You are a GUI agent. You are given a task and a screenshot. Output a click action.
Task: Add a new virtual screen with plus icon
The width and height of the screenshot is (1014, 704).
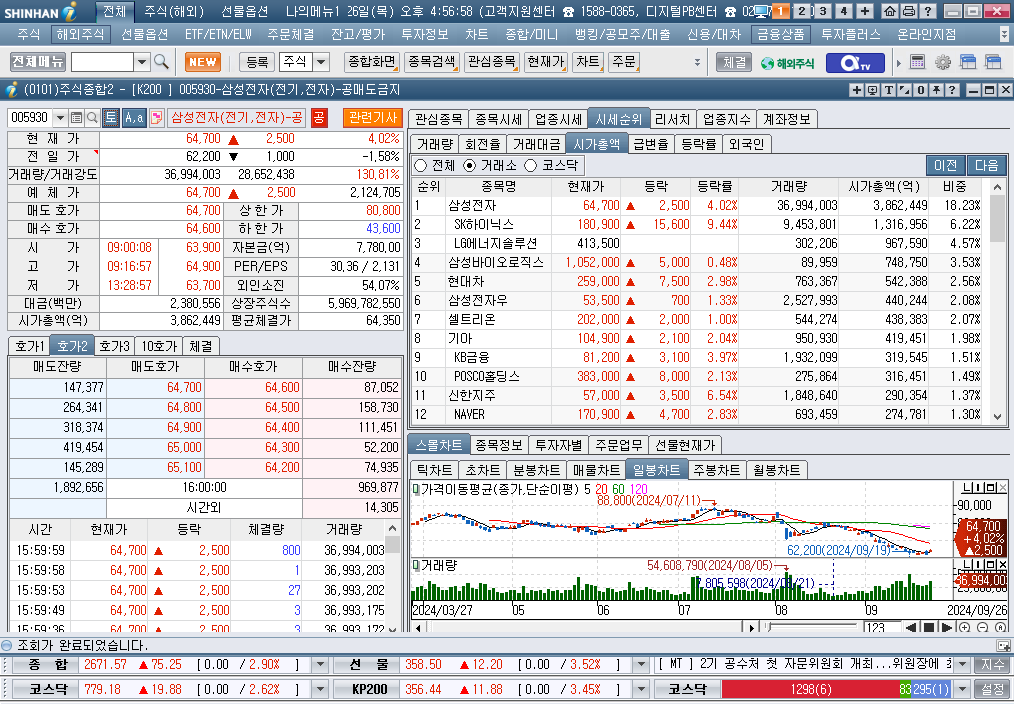click(865, 11)
